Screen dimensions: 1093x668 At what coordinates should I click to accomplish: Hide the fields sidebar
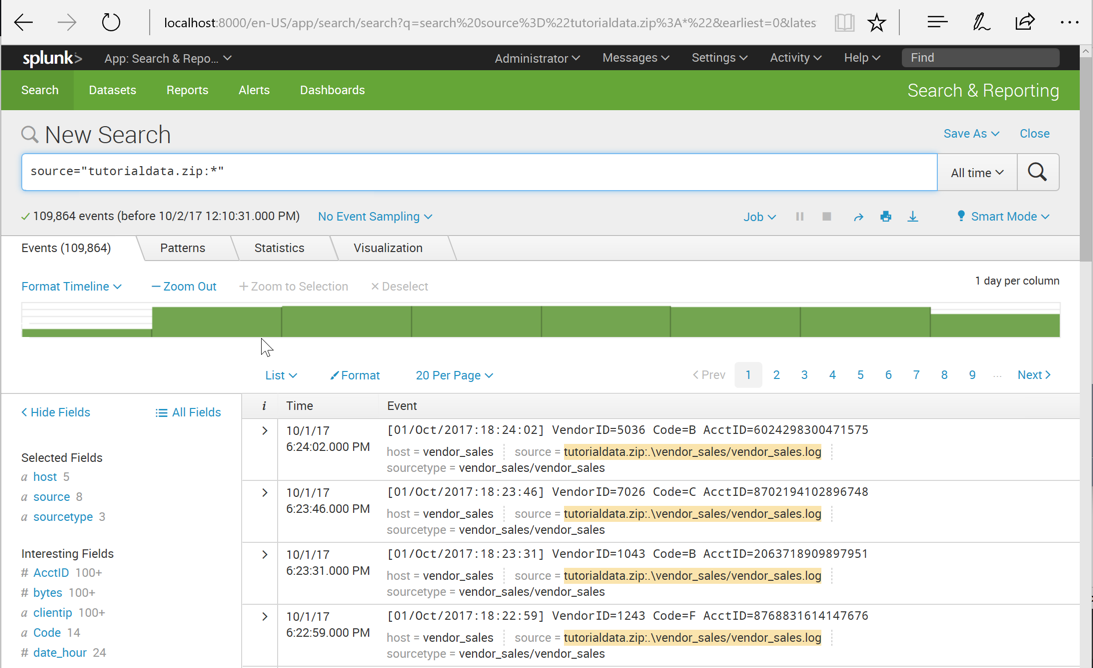tap(56, 412)
